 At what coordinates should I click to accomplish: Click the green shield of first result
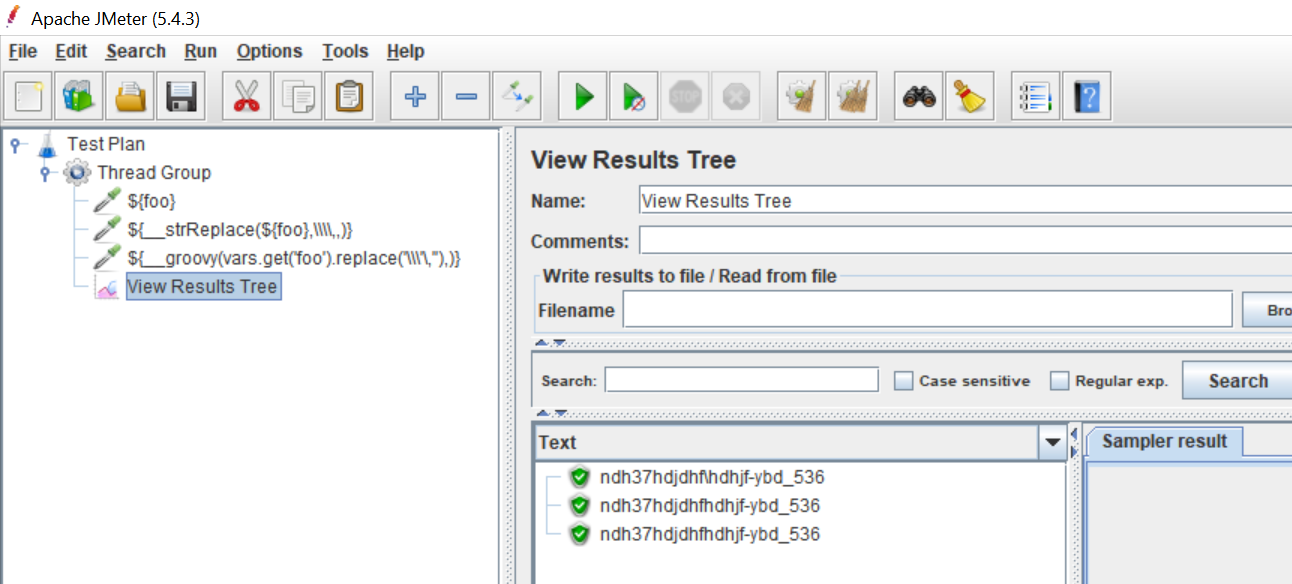(580, 477)
